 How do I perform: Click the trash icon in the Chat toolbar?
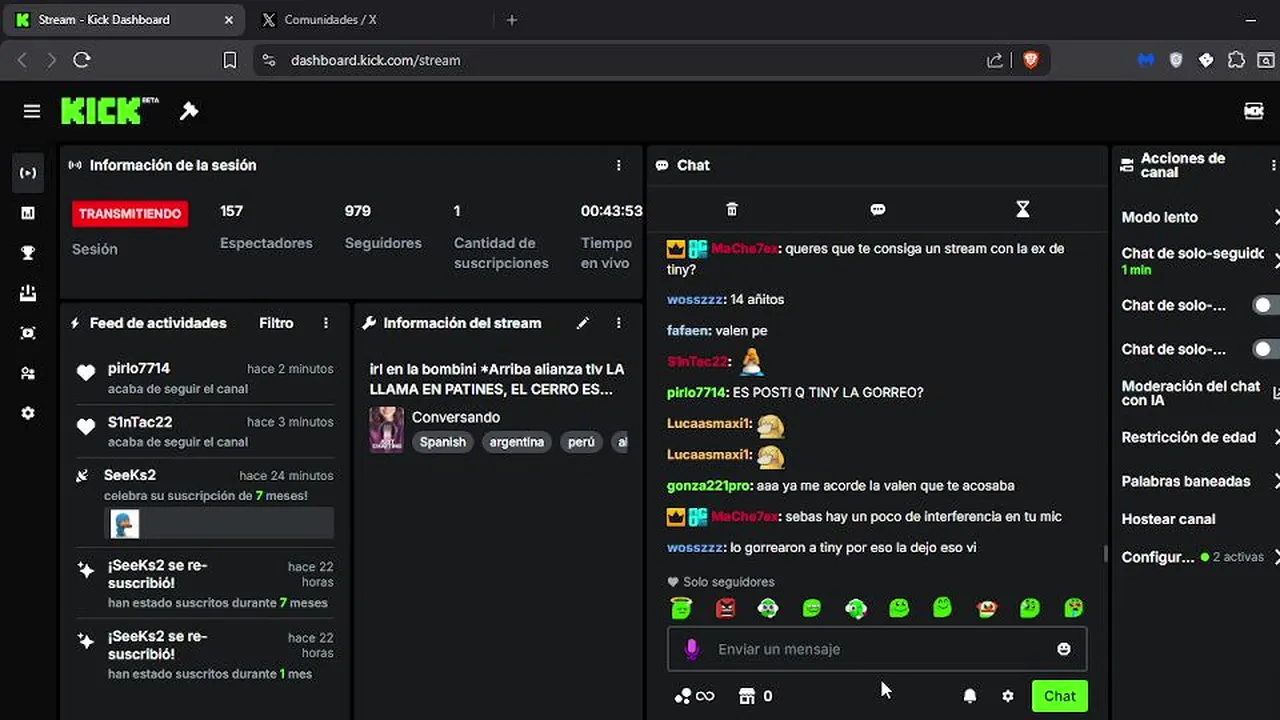[x=732, y=209]
